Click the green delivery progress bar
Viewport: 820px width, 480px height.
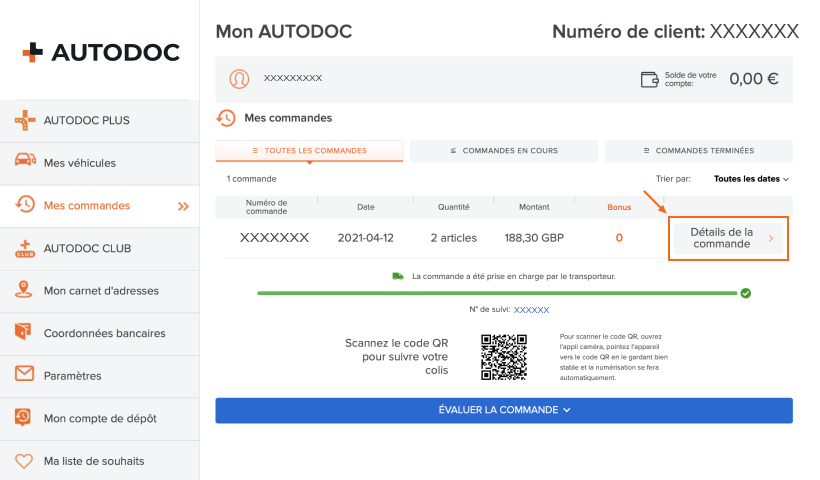[x=500, y=293]
